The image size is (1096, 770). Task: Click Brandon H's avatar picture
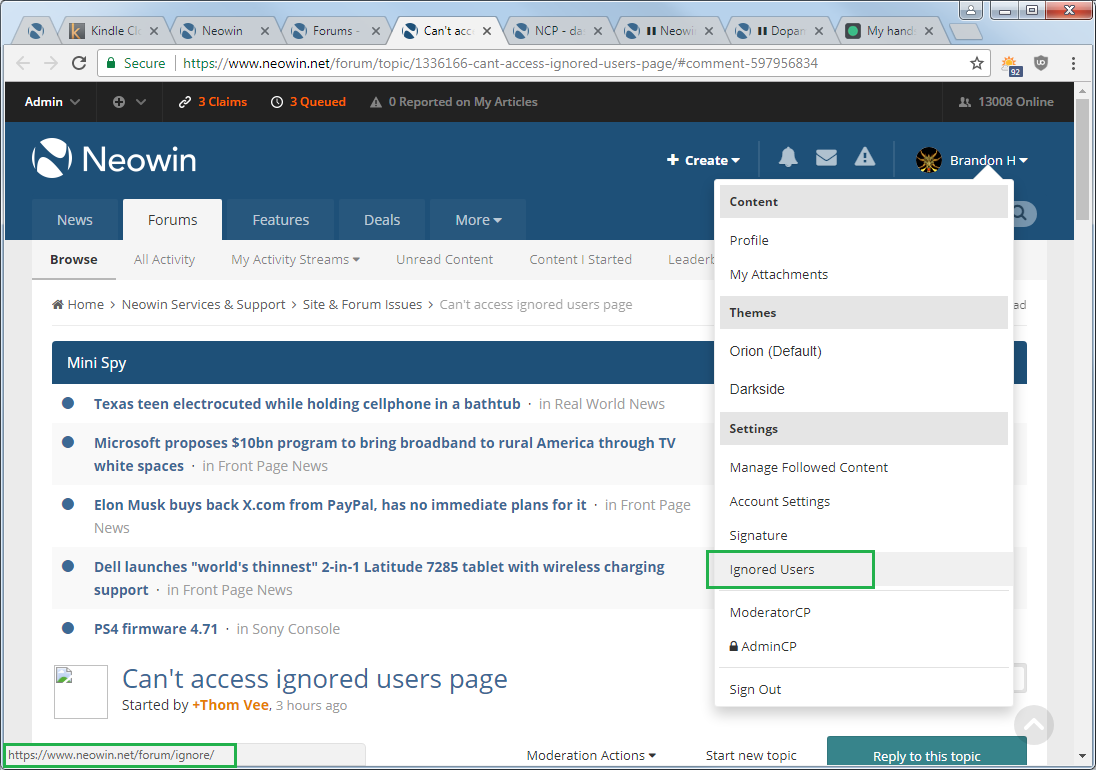pyautogui.click(x=929, y=160)
